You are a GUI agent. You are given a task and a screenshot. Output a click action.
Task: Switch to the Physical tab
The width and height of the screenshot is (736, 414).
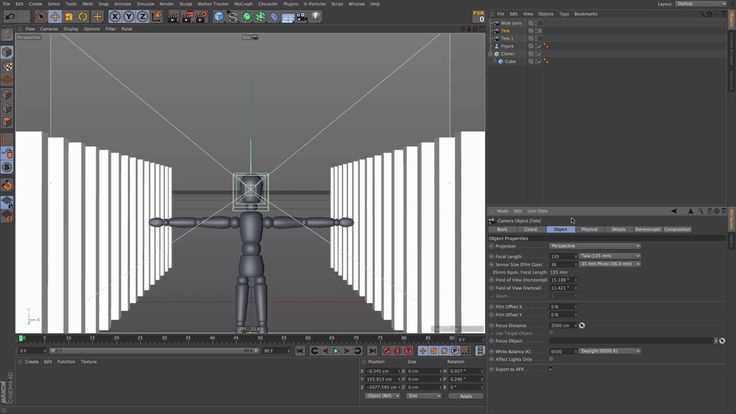click(590, 230)
